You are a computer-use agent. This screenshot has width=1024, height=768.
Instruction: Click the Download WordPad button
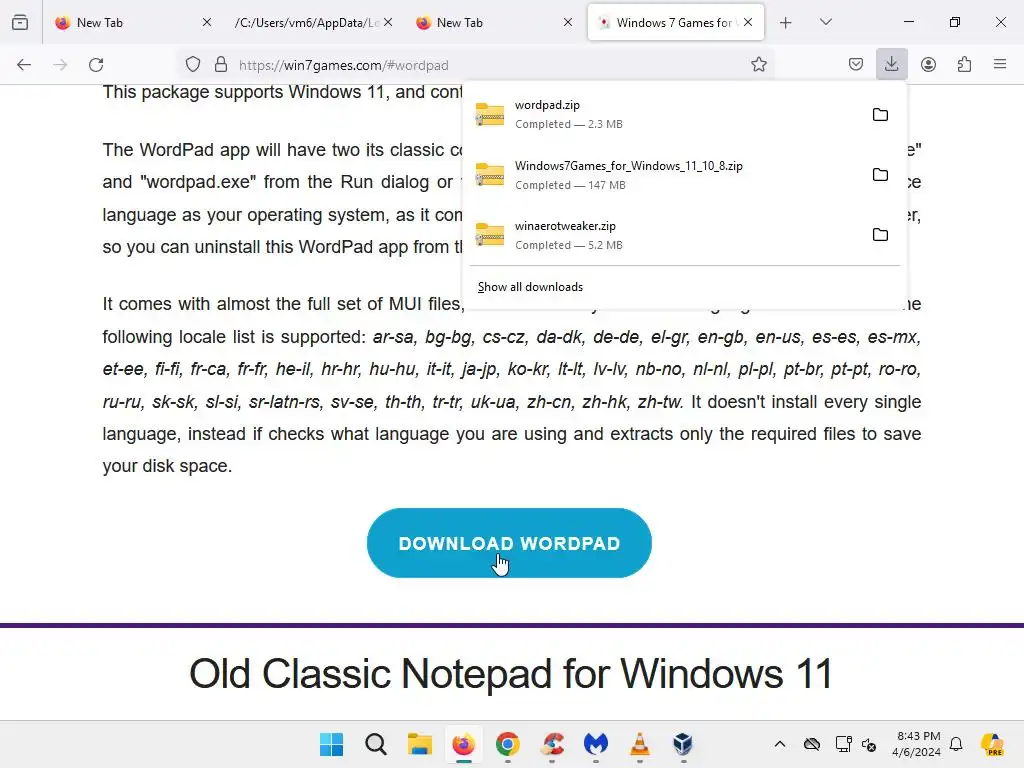point(509,543)
